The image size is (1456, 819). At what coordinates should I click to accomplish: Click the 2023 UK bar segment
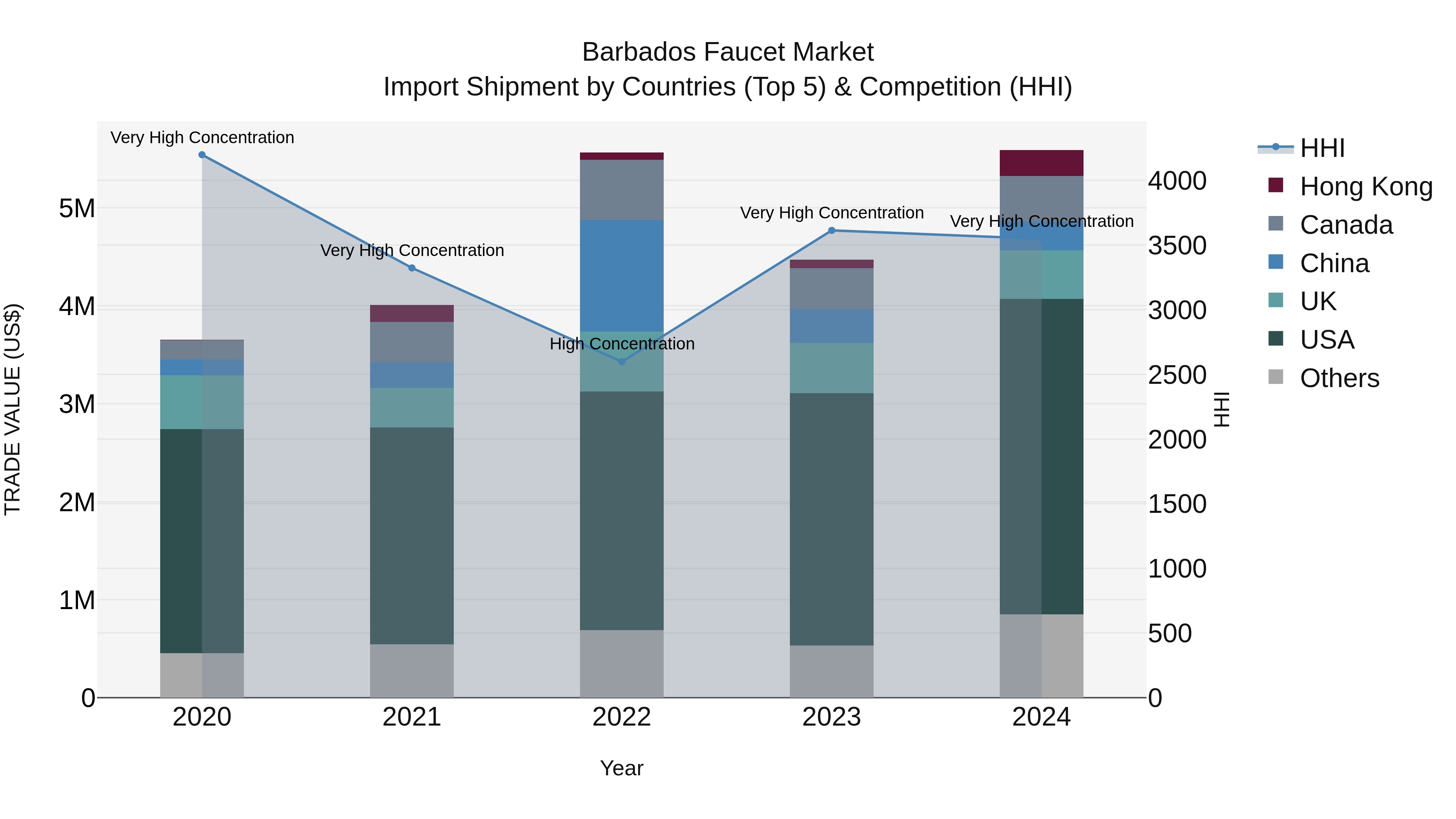pos(832,368)
